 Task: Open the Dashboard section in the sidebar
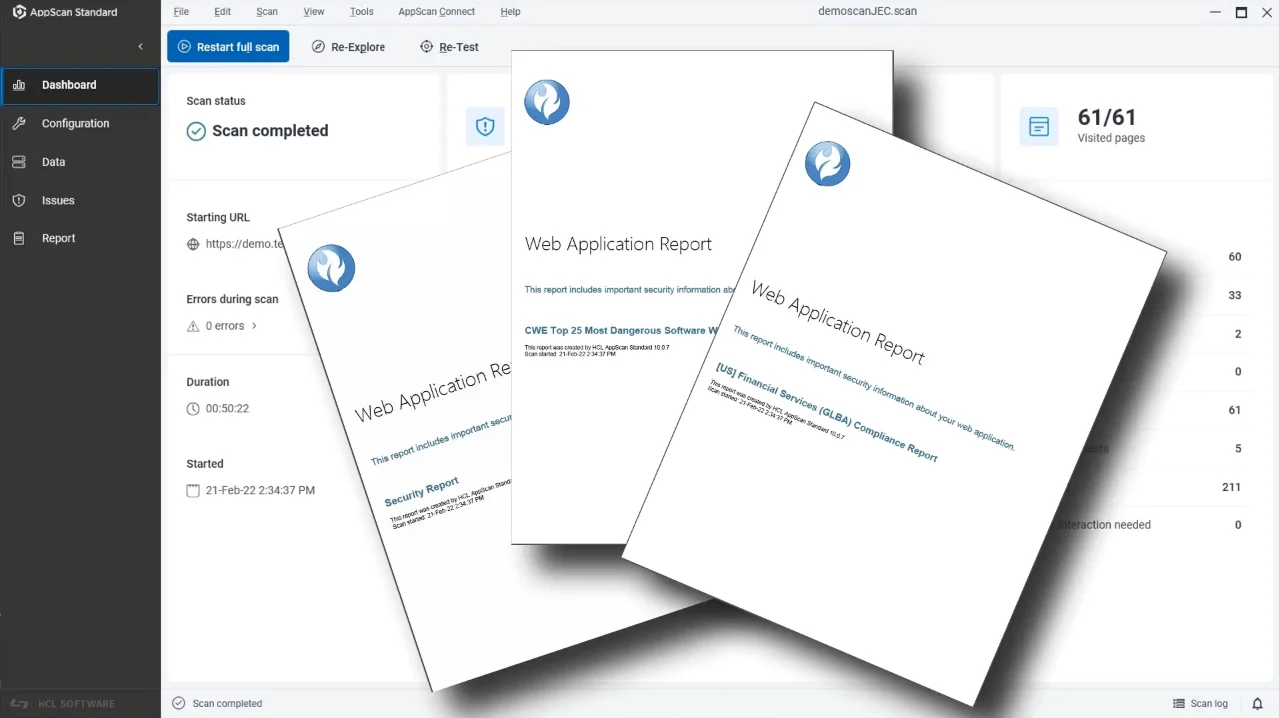click(x=67, y=85)
